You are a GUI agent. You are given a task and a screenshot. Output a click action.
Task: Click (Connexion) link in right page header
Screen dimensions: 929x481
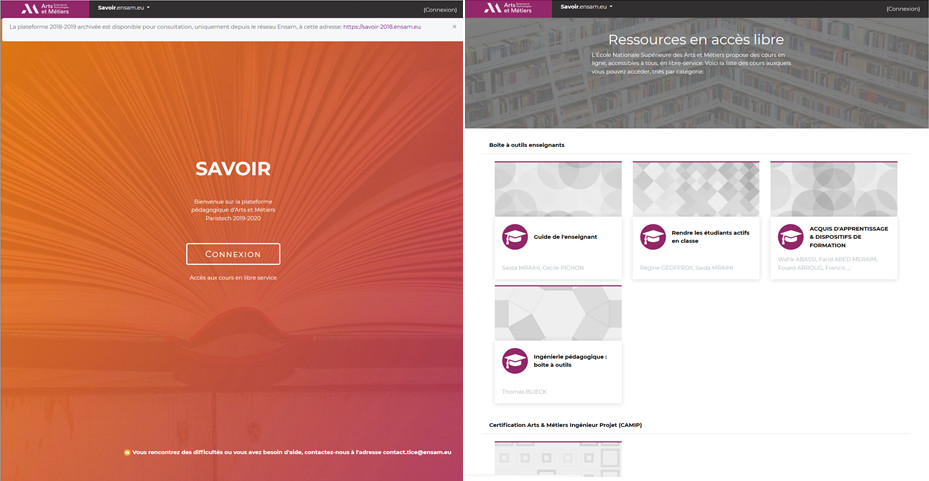tap(903, 9)
